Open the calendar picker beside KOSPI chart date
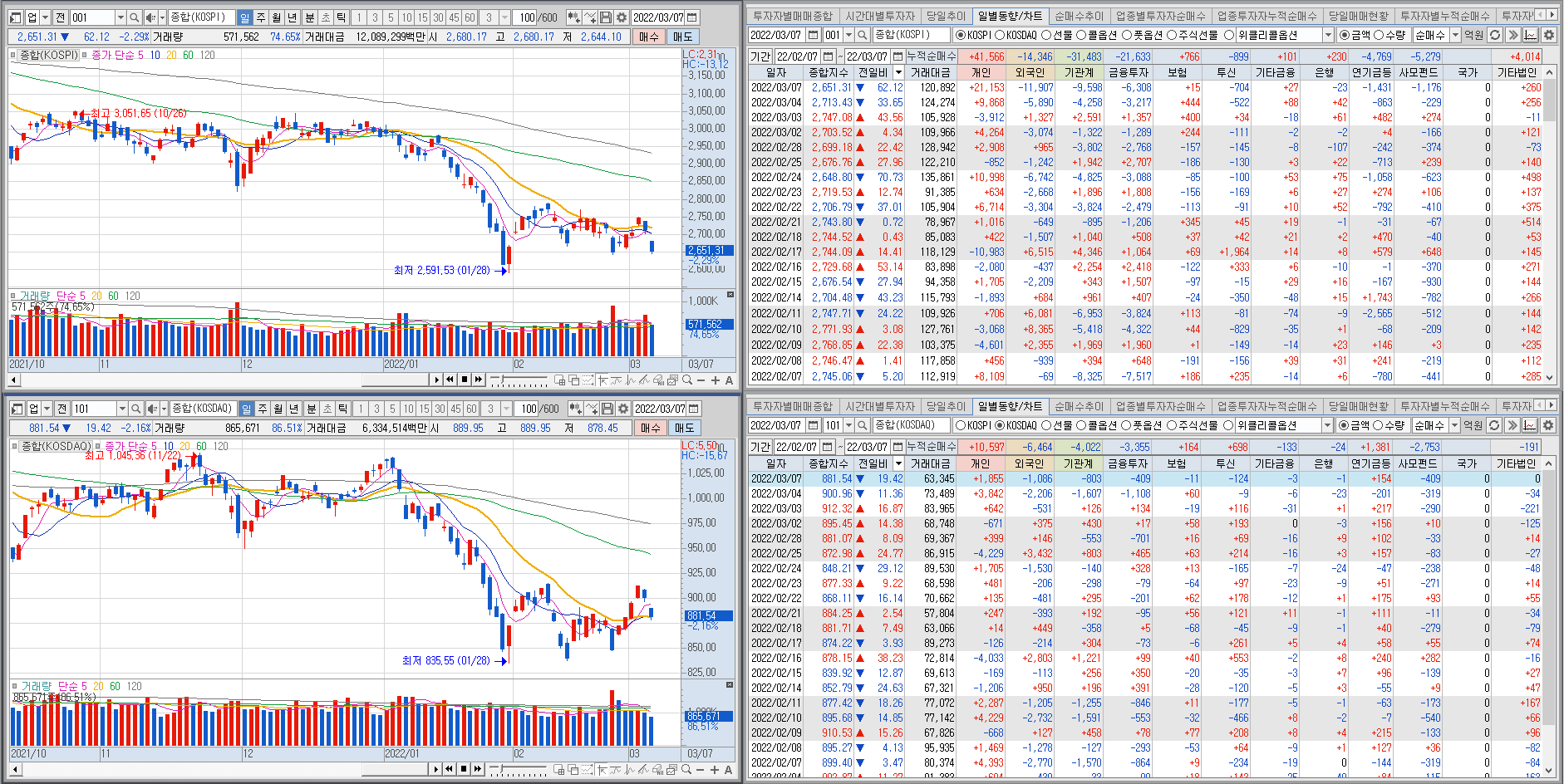The image size is (1564, 784). coord(692,17)
